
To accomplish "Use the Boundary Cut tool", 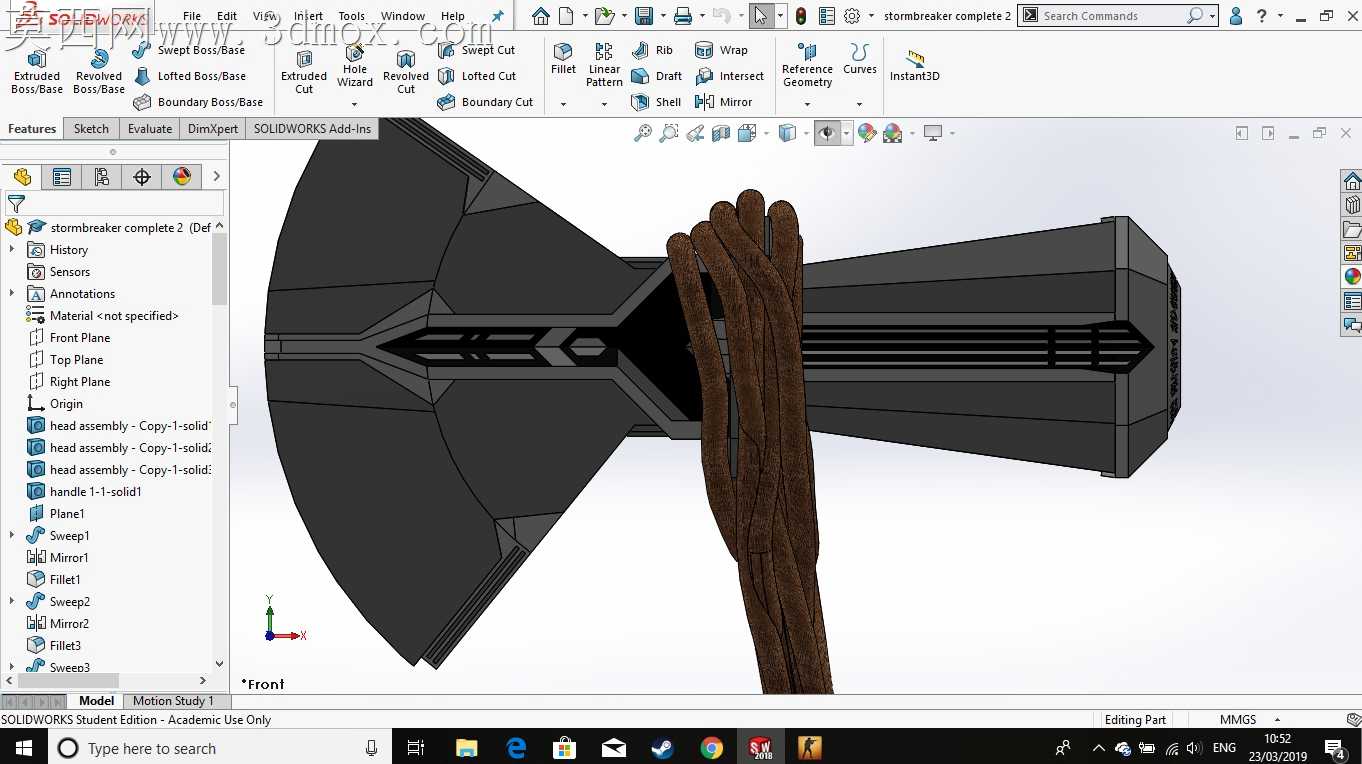I will 485,102.
